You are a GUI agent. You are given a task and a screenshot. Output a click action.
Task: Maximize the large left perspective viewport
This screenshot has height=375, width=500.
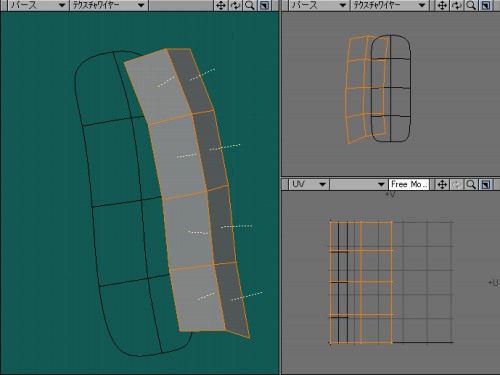tap(264, 5)
